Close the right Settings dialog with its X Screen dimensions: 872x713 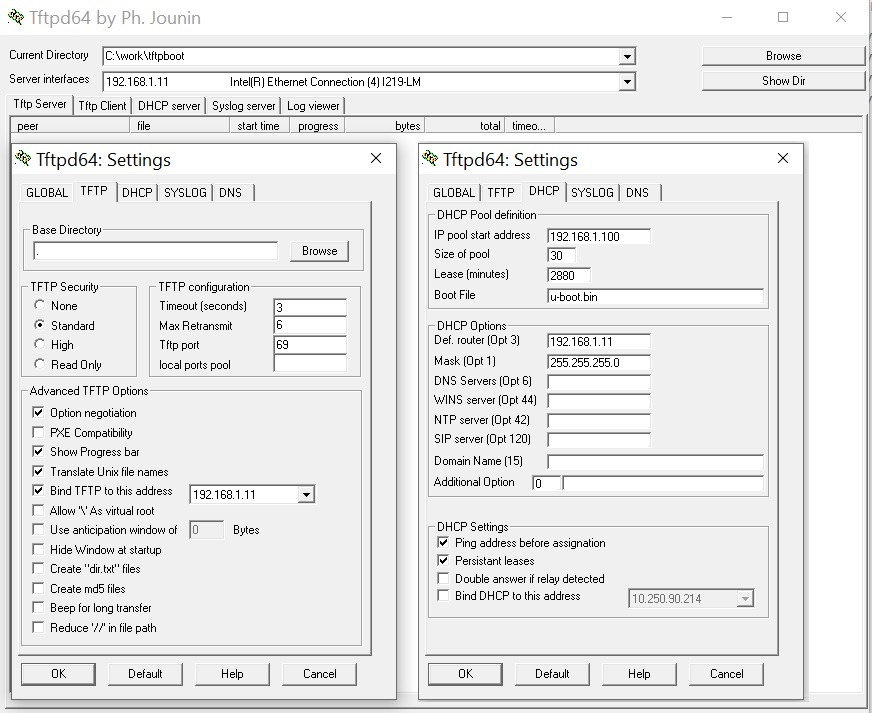click(783, 159)
